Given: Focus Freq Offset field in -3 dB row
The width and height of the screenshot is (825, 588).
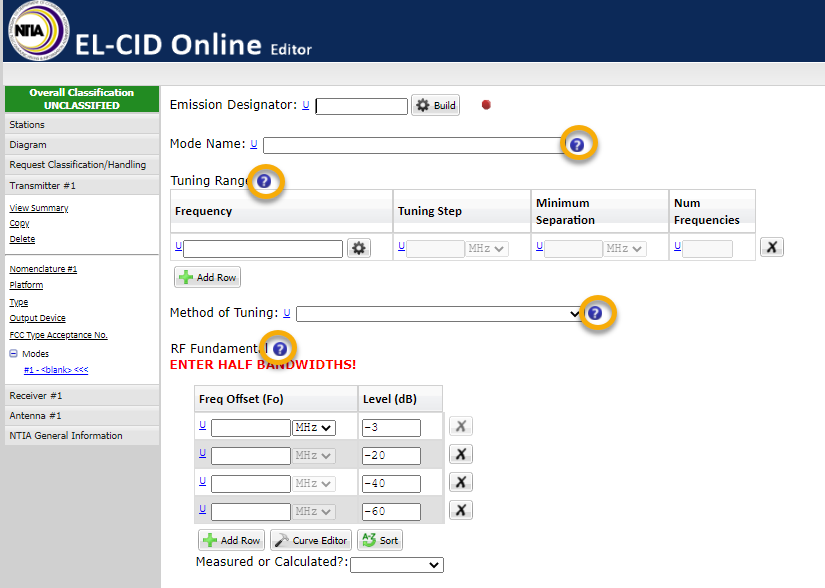Looking at the screenshot, I should pyautogui.click(x=251, y=428).
